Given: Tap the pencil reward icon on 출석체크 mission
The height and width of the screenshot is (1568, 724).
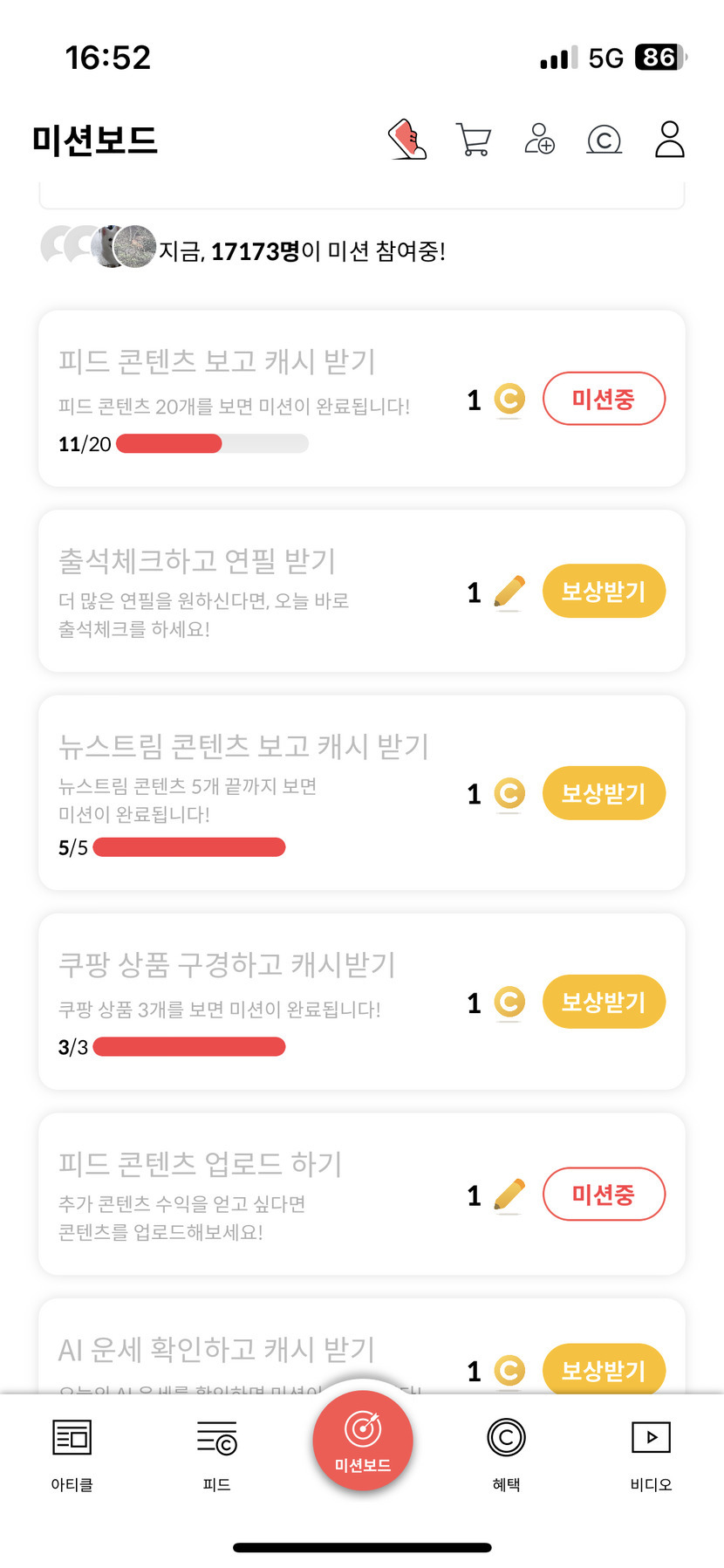Looking at the screenshot, I should (x=509, y=592).
